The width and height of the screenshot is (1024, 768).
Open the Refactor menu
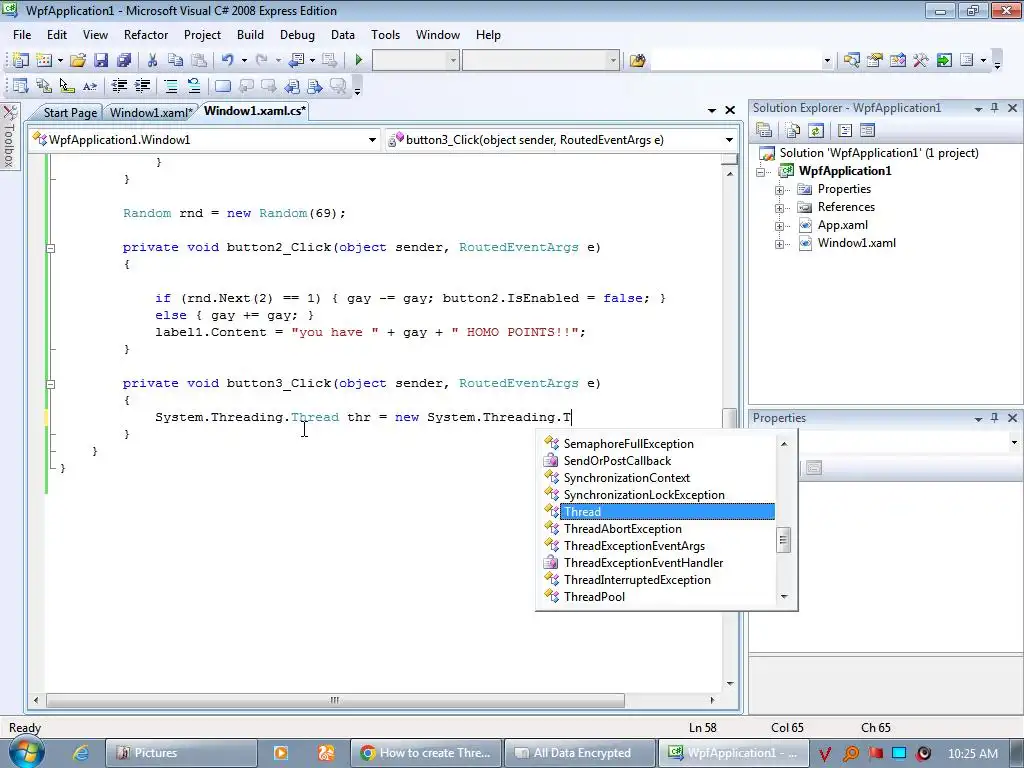click(x=146, y=35)
